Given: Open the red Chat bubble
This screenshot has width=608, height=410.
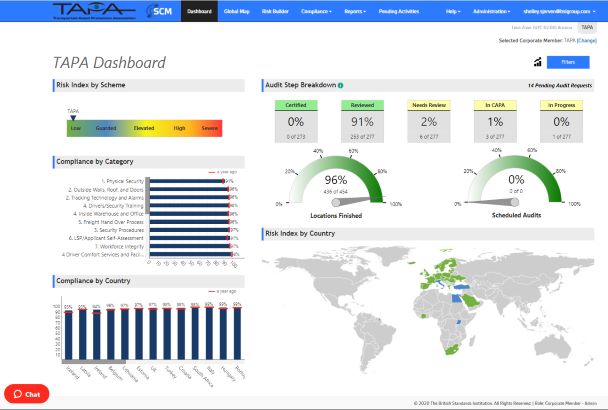Looking at the screenshot, I should click(x=26, y=394).
